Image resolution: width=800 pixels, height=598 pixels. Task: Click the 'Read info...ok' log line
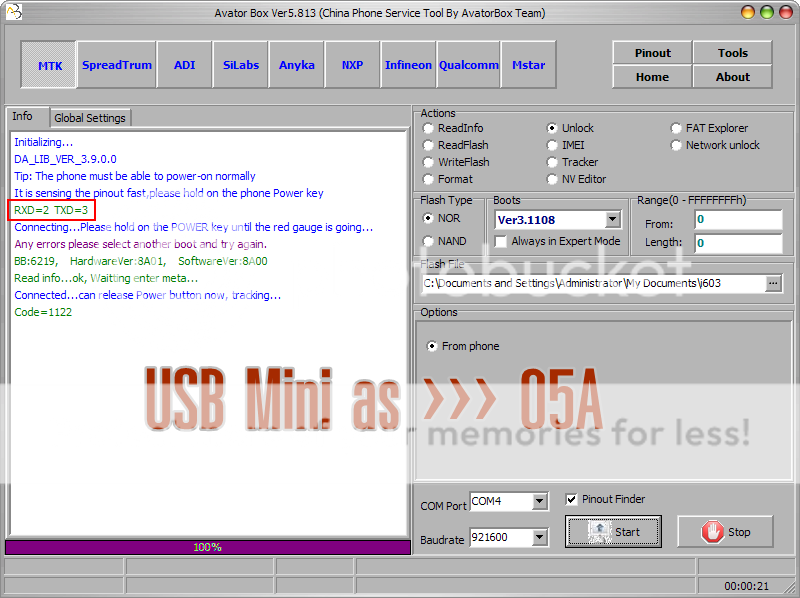[106, 279]
